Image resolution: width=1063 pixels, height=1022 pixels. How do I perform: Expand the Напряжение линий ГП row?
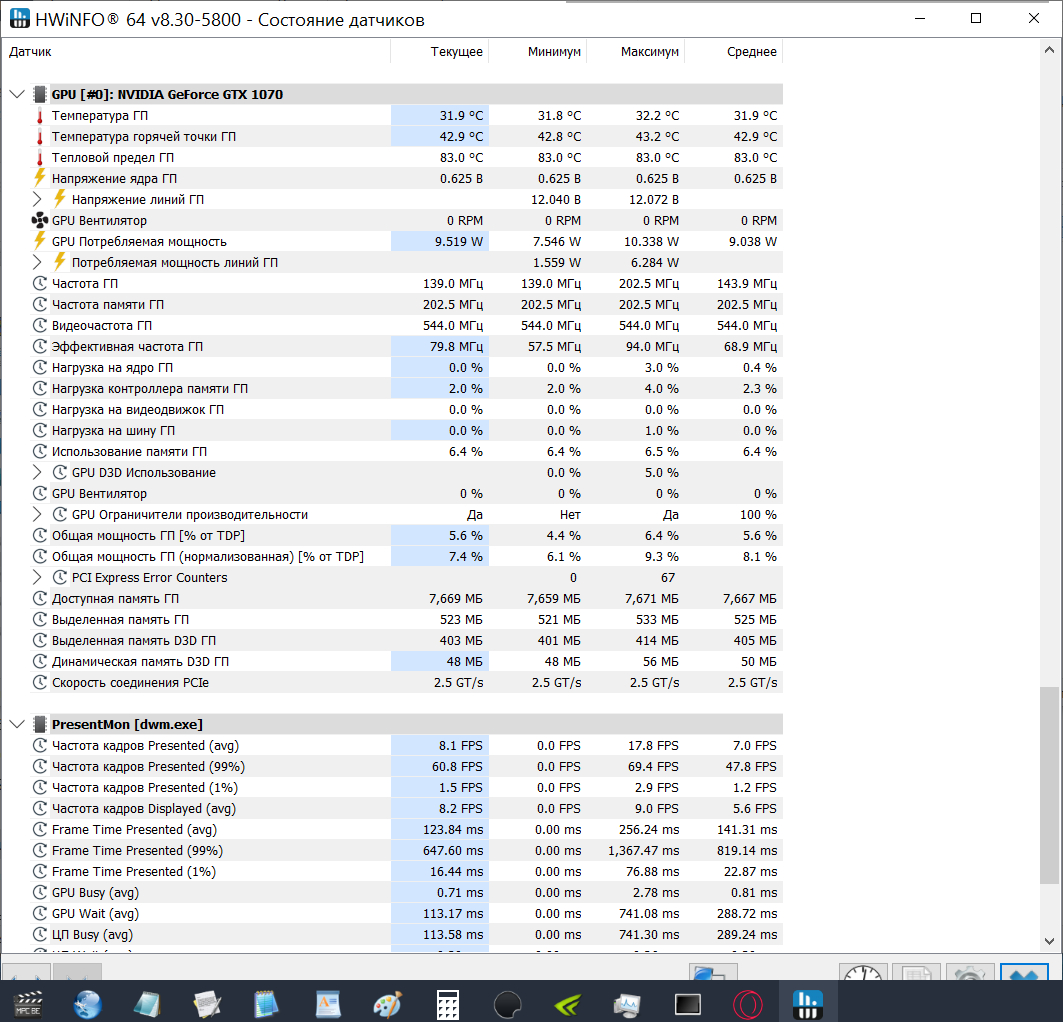point(37,199)
